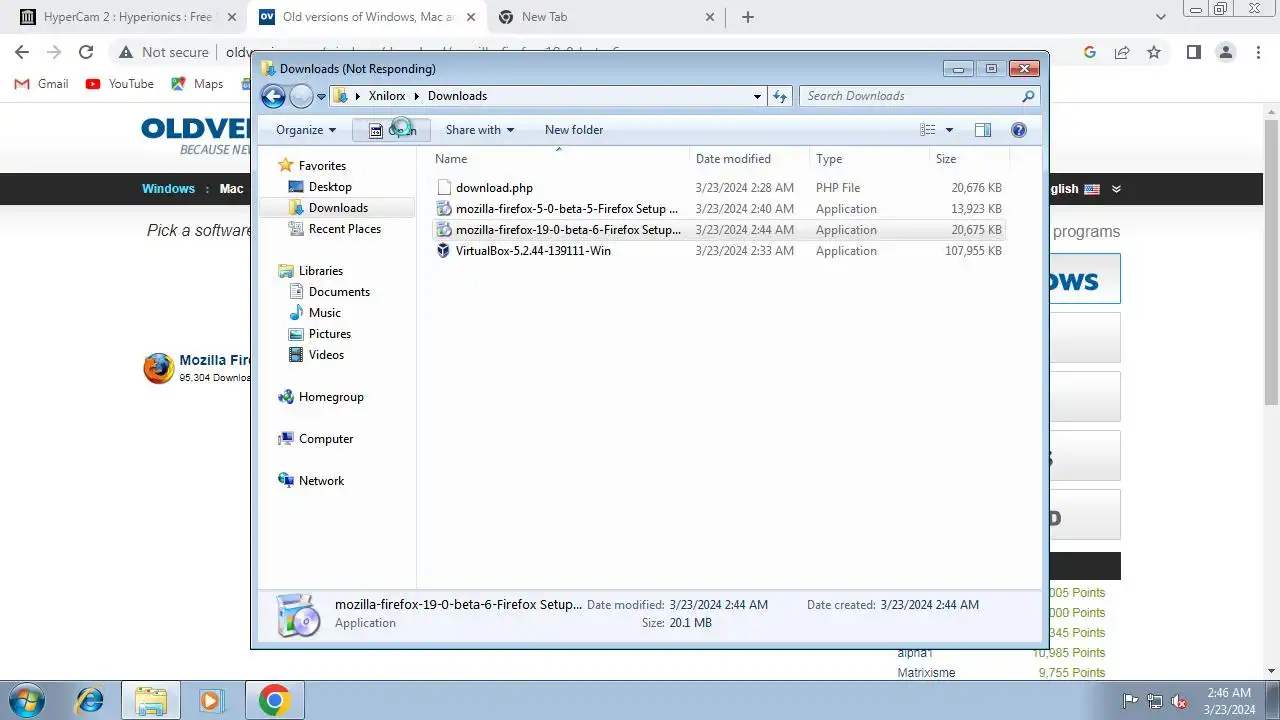Open a new Chrome tab with plus
The width and height of the screenshot is (1280, 720).
[x=747, y=17]
